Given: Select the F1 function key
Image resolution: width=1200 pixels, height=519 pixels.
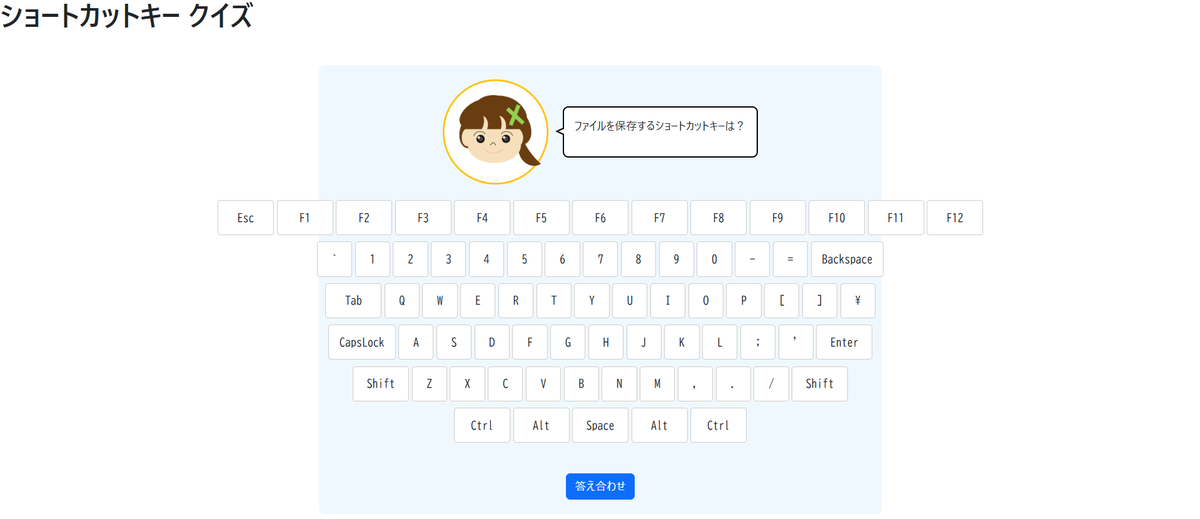Looking at the screenshot, I should [304, 217].
